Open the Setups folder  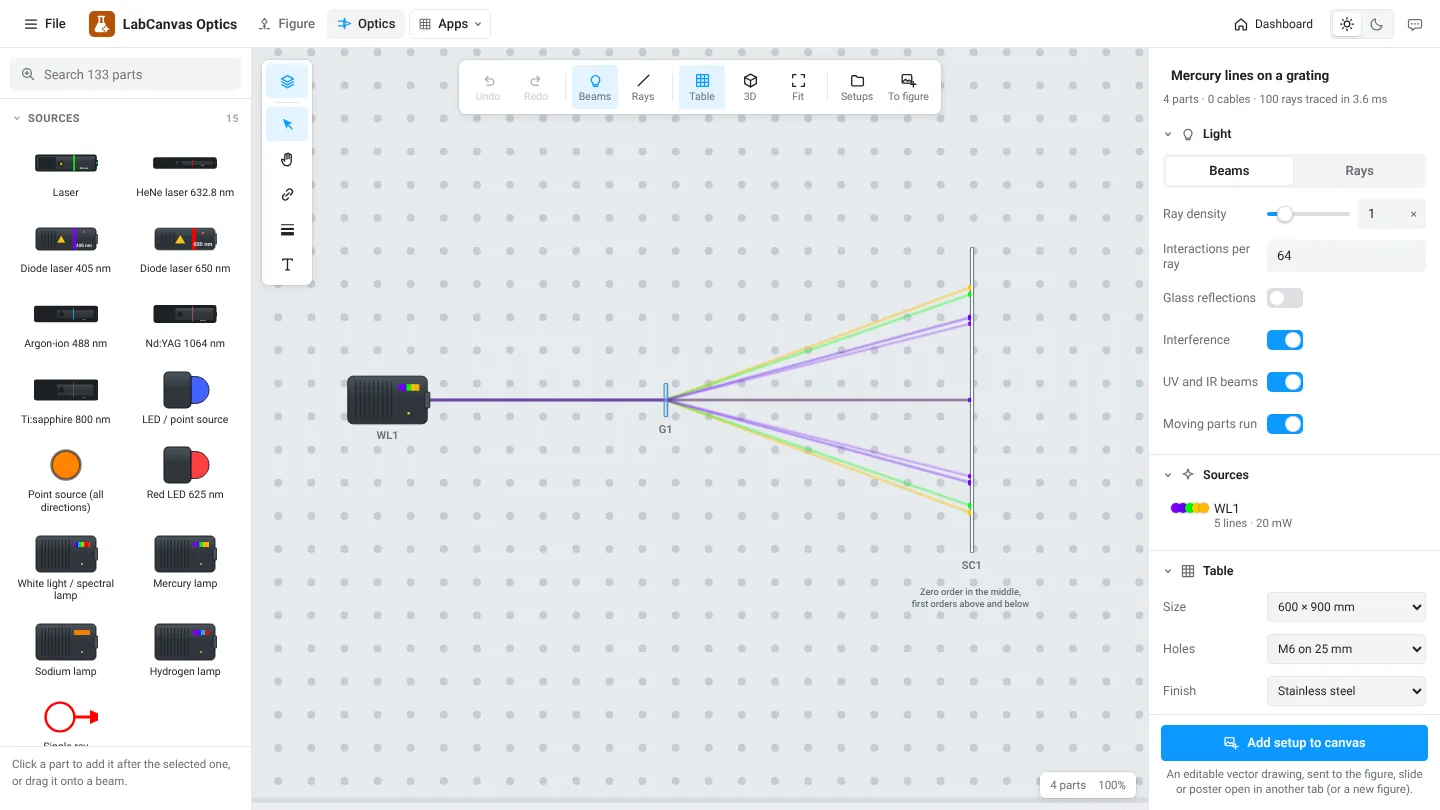pos(857,87)
